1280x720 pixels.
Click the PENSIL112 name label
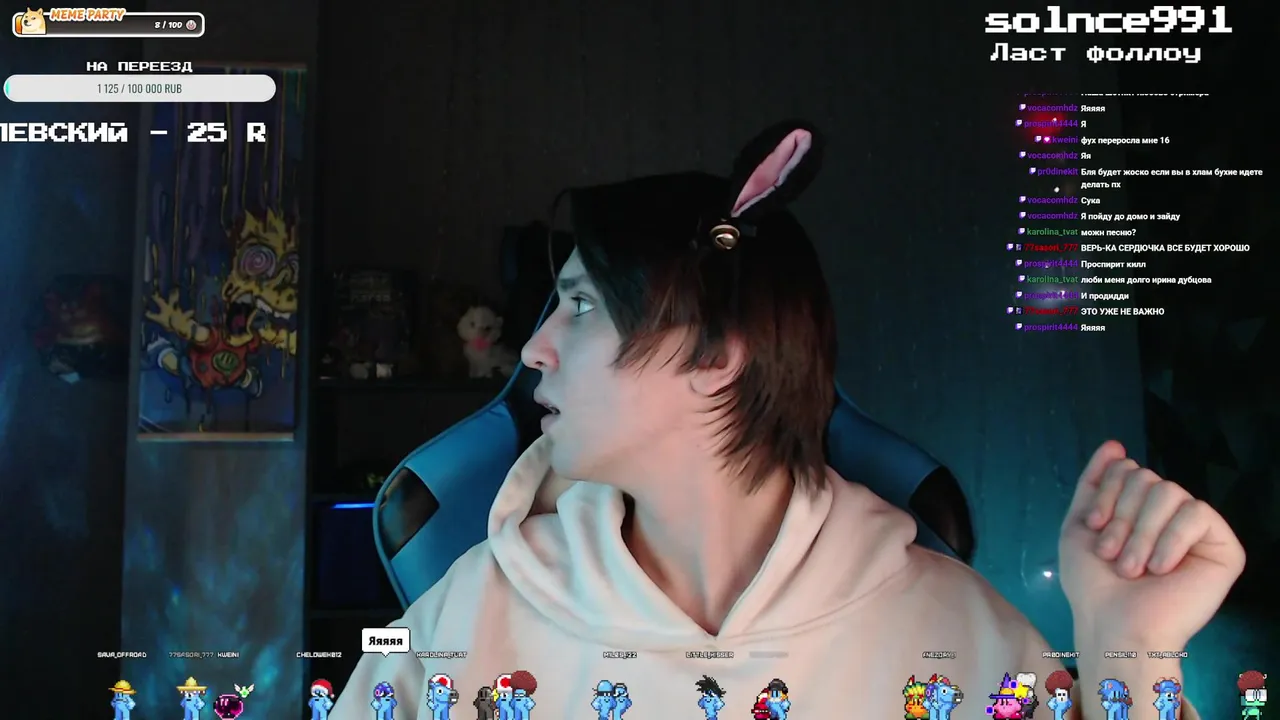coord(1121,655)
